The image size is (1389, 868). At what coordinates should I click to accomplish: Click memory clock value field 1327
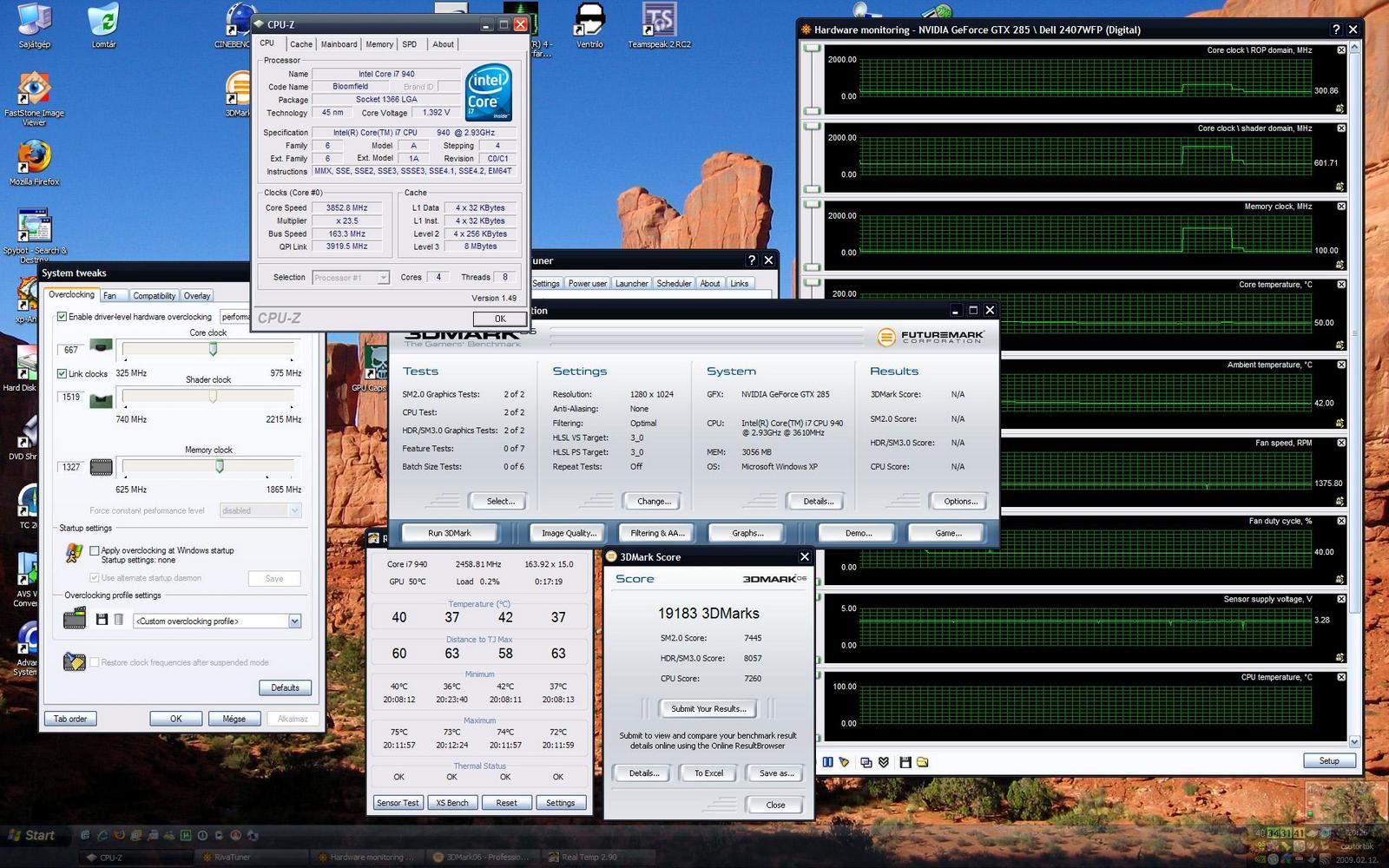pos(71,467)
